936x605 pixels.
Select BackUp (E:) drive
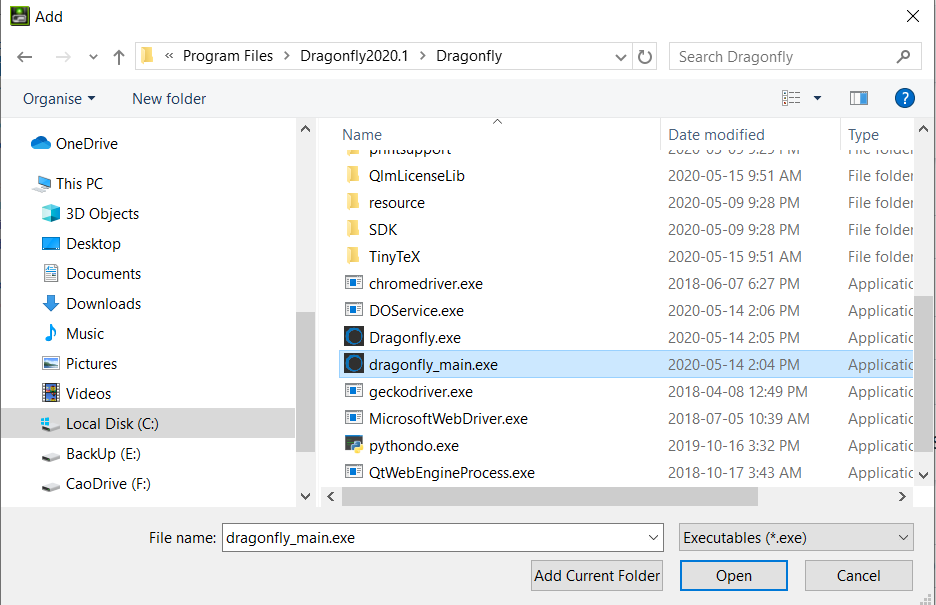(x=91, y=454)
